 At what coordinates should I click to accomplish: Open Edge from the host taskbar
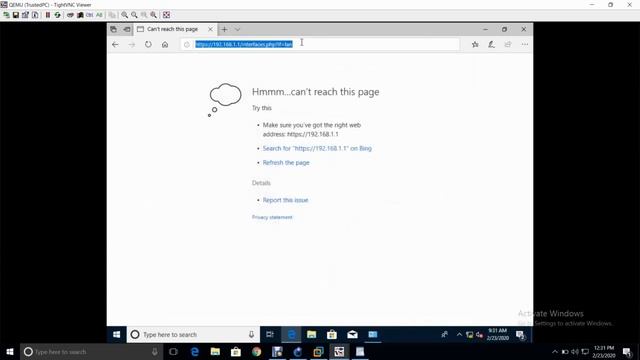195,352
